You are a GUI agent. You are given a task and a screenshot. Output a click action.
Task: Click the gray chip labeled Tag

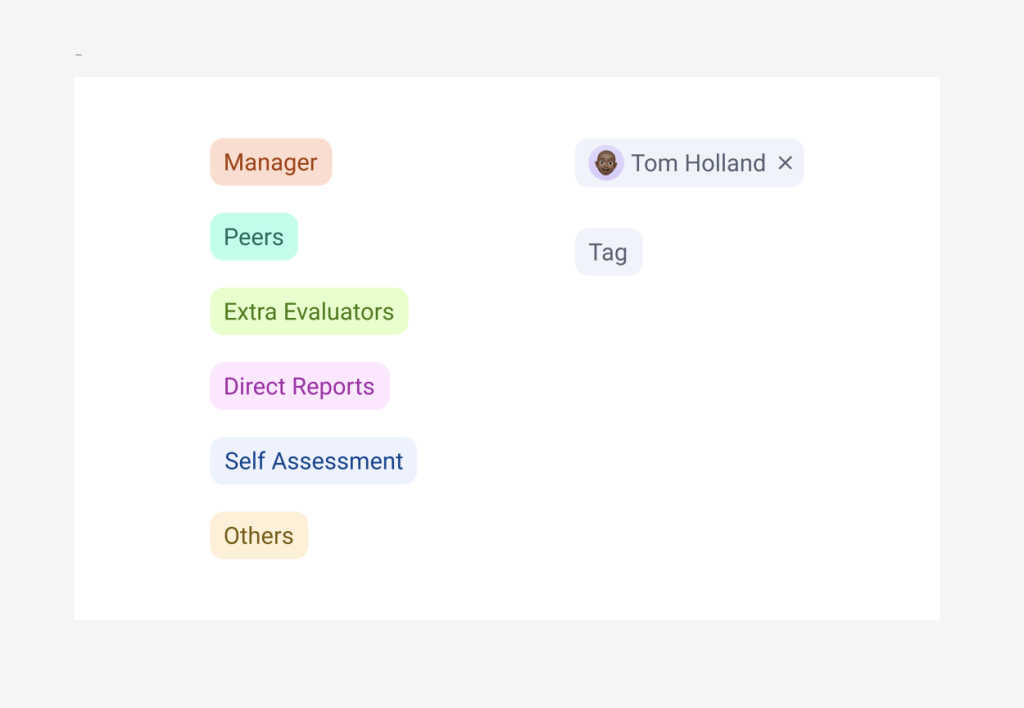point(608,252)
